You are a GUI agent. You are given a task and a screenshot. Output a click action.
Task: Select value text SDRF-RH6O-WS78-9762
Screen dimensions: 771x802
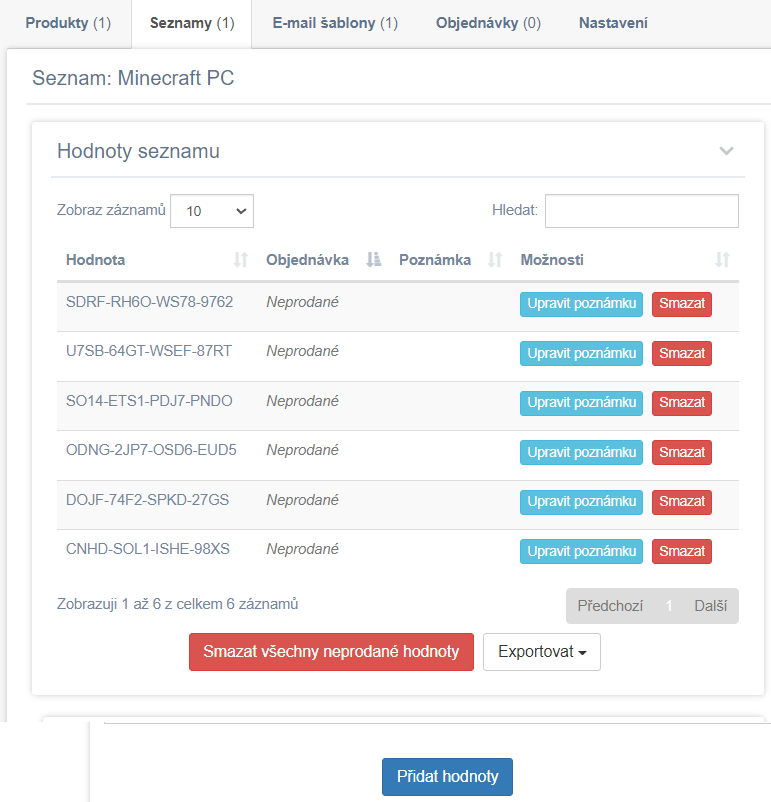tap(149, 302)
